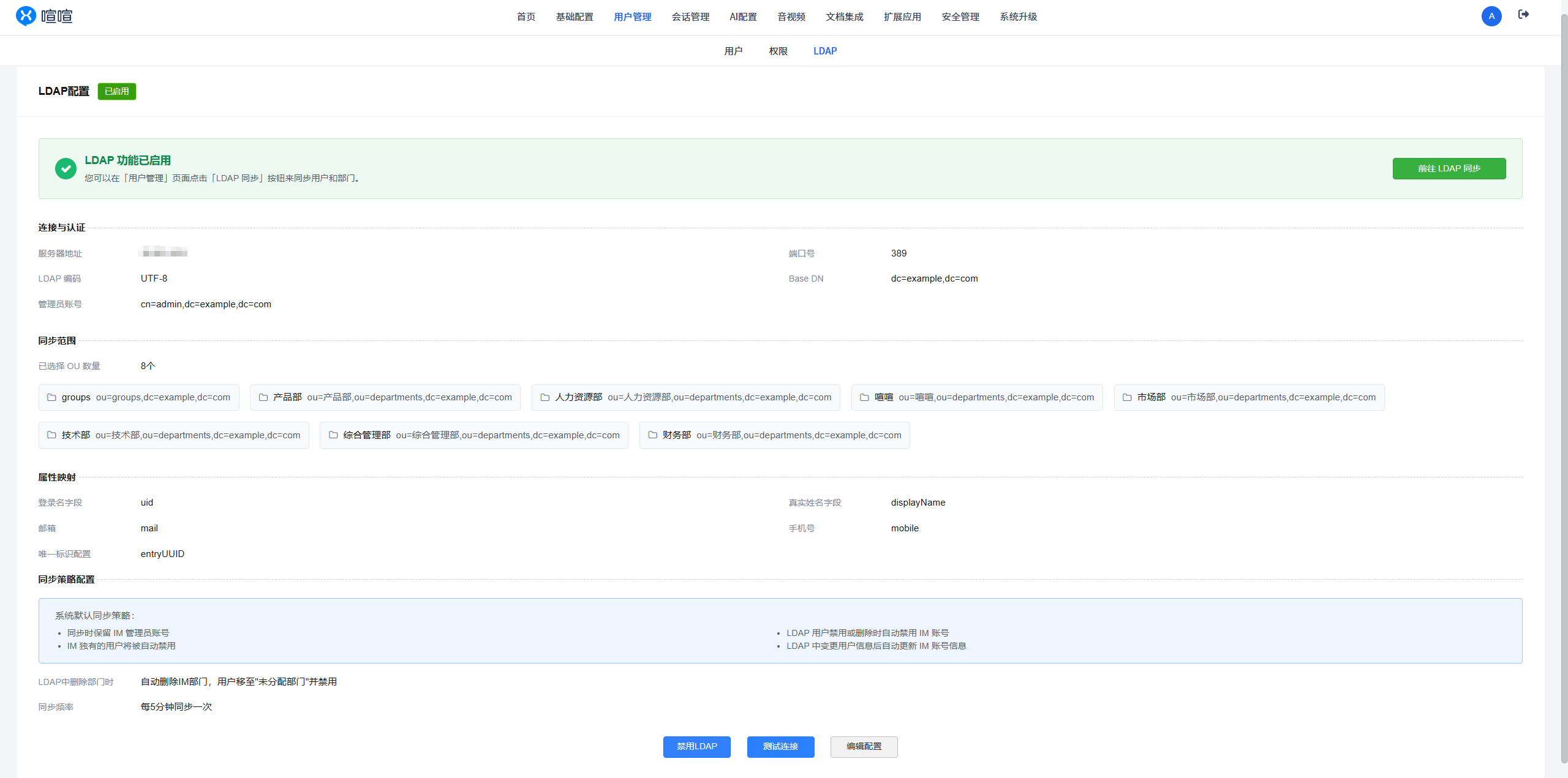
Task: Open 系统升级 menu
Action: click(x=1019, y=17)
